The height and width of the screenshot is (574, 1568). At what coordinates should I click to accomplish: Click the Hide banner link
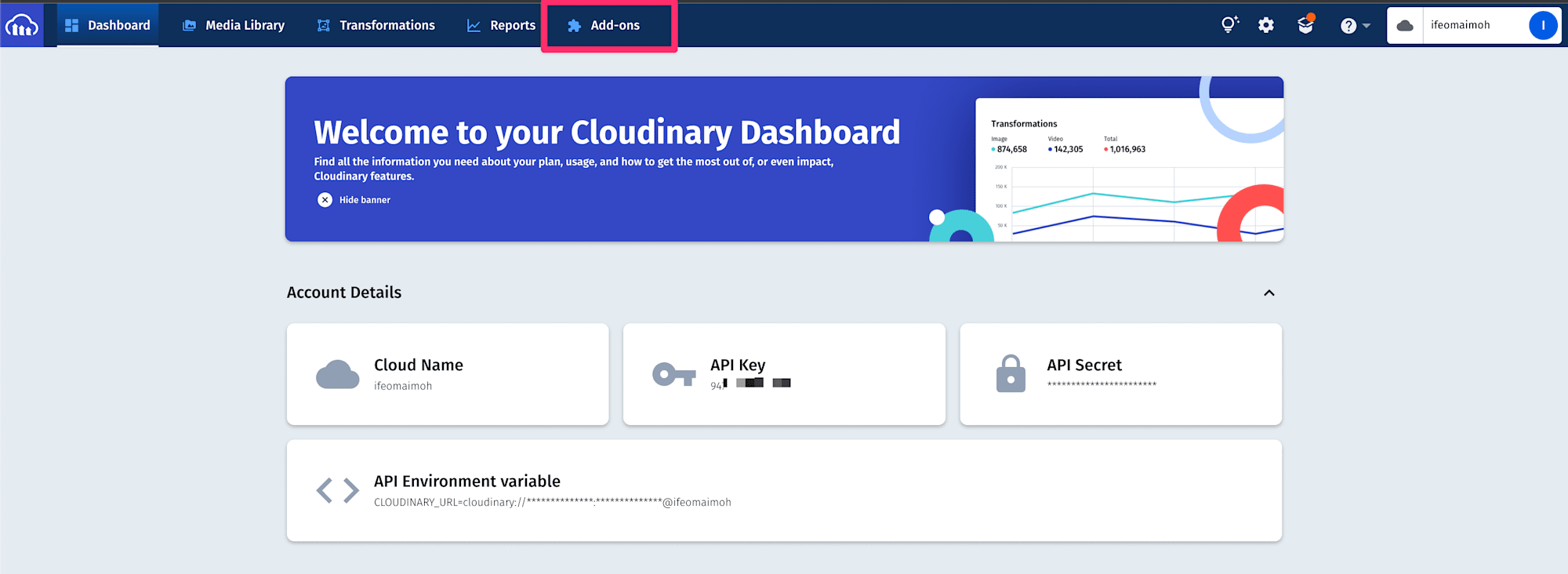tap(365, 200)
